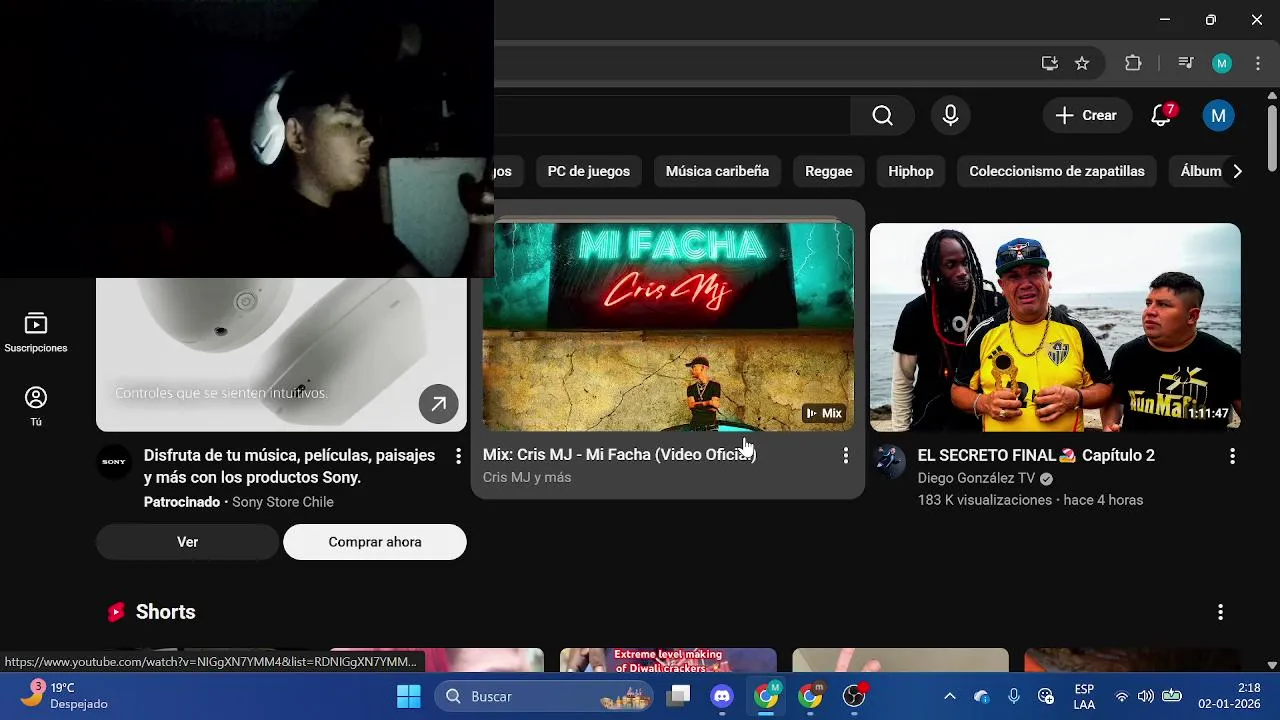This screenshot has width=1280, height=720.
Task: Start voice search with the microphone icon
Action: (x=950, y=115)
